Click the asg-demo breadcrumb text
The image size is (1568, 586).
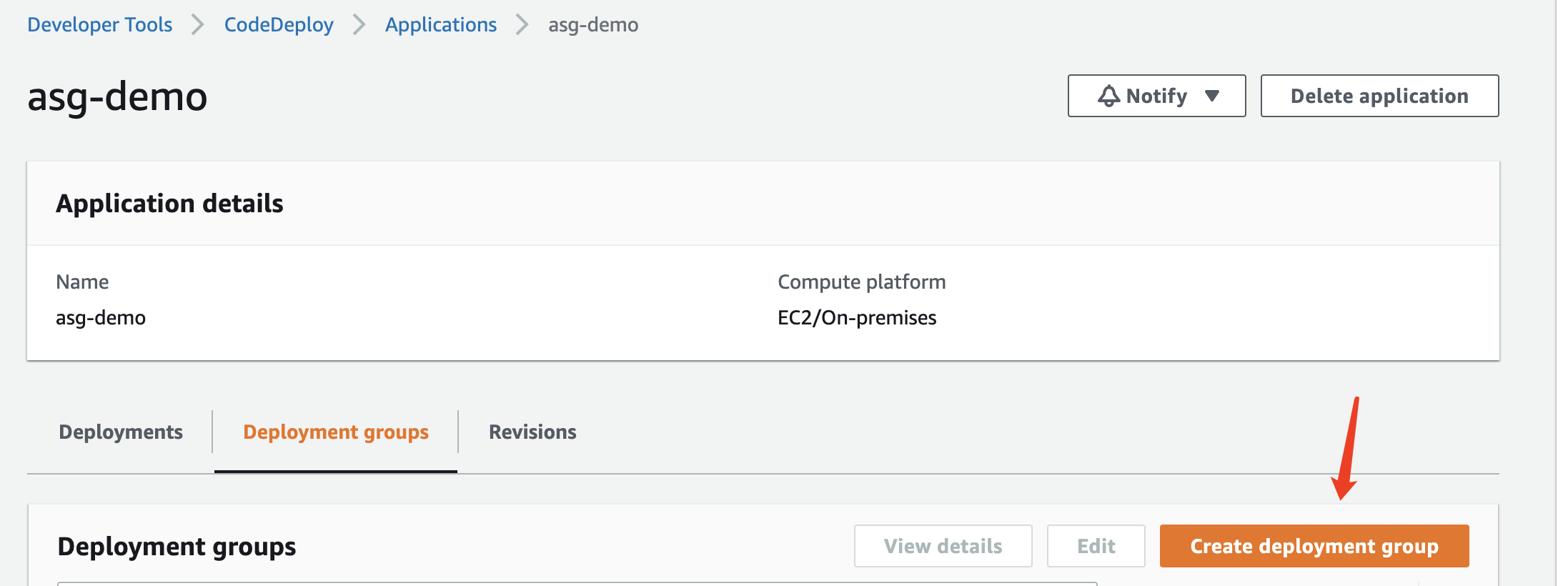click(593, 25)
